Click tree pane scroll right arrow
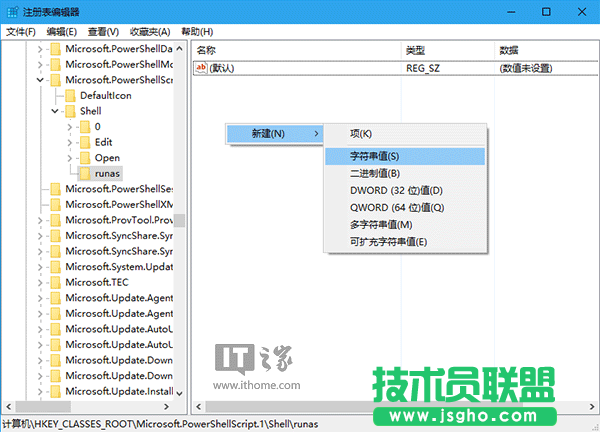 [166, 406]
